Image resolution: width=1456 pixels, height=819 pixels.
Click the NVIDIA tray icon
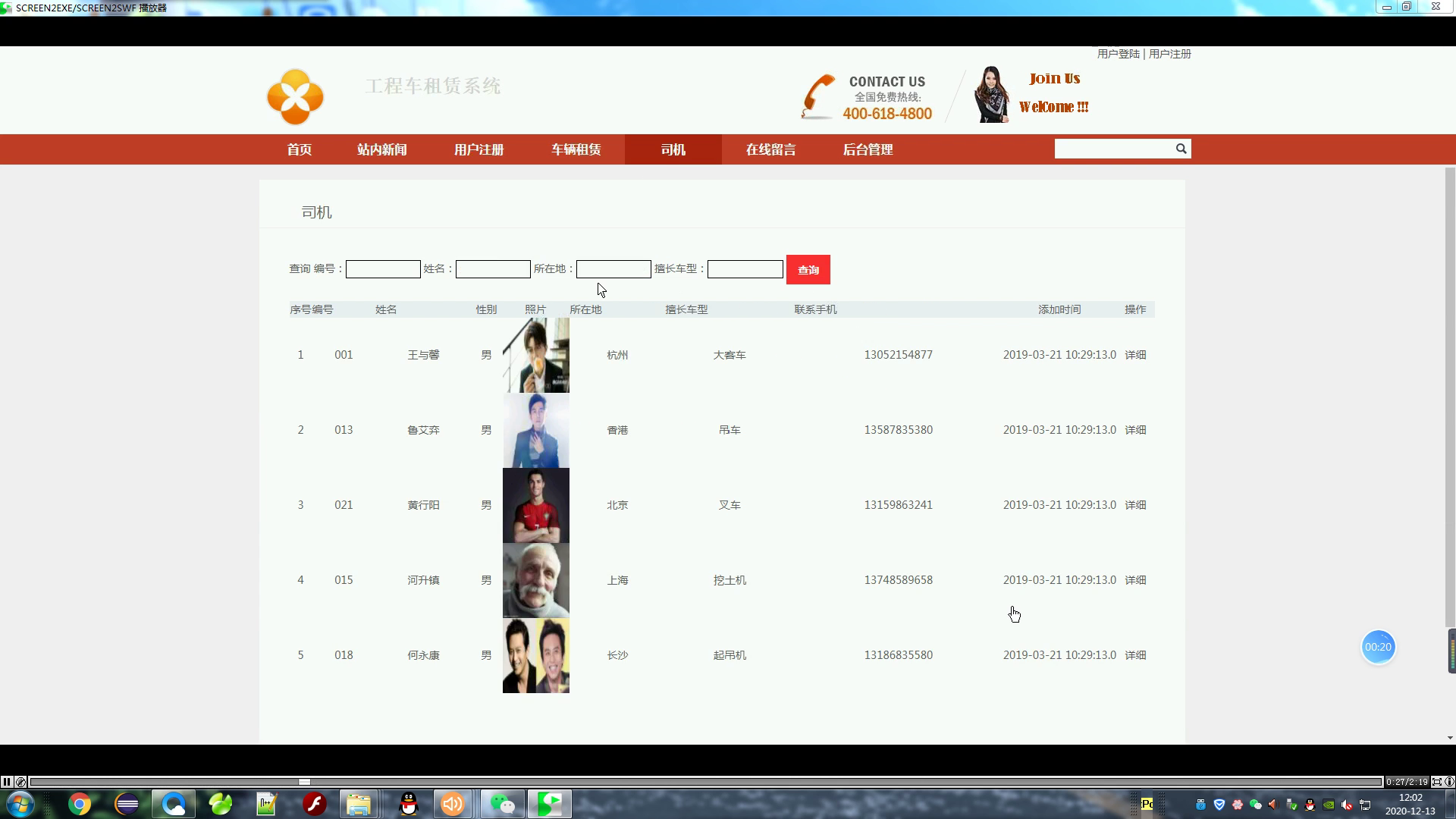point(1329,805)
